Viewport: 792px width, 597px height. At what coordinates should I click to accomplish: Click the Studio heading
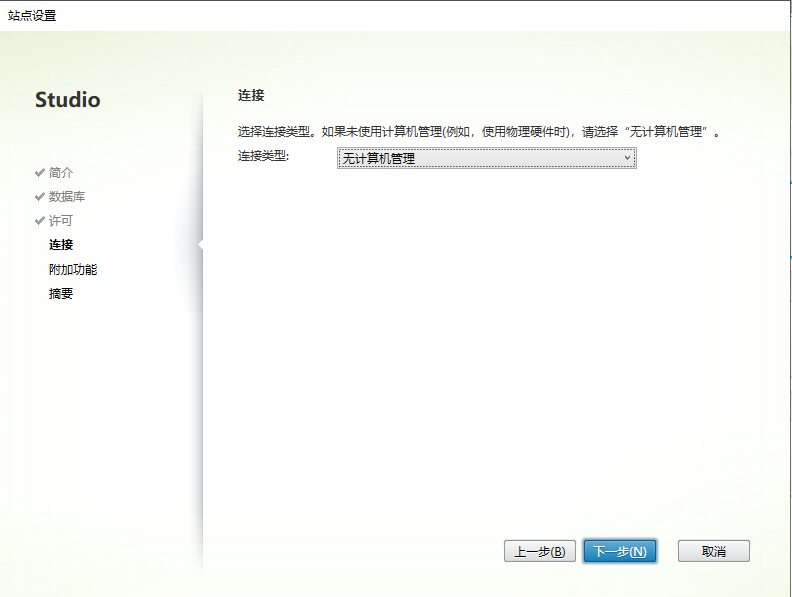tap(67, 100)
